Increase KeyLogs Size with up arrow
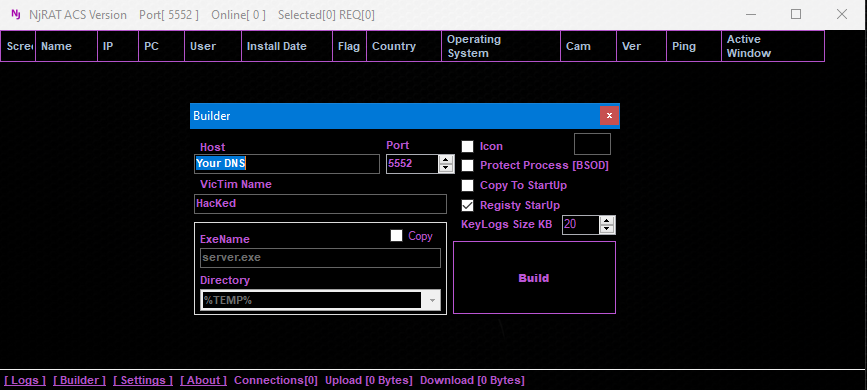Viewport: 867px width, 390px height. [607, 221]
